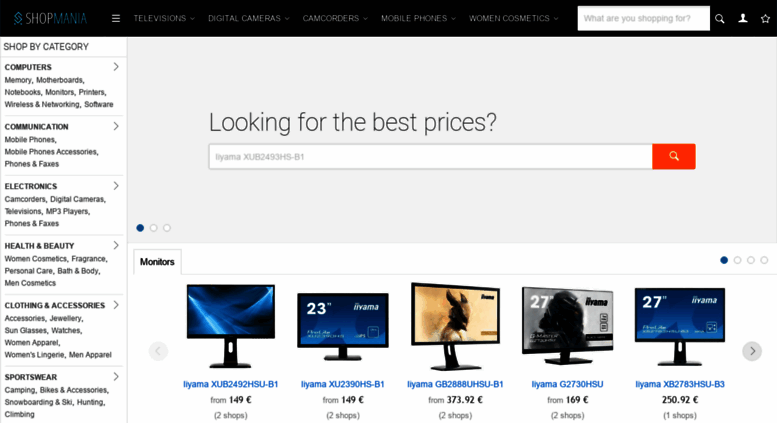The image size is (777, 423).
Task: Click the header search input field
Action: click(x=643, y=18)
